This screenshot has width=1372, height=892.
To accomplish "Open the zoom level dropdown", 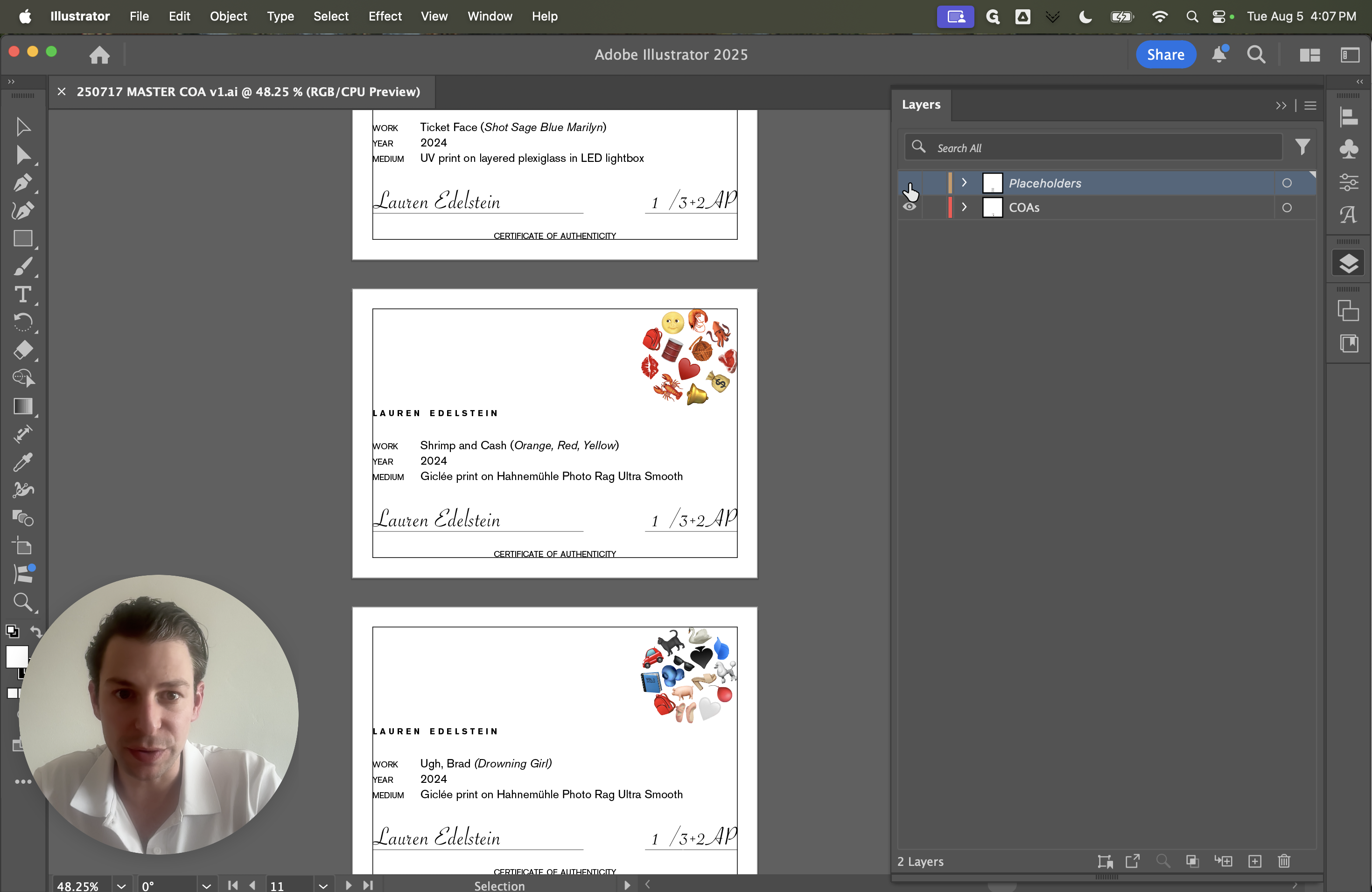I will pyautogui.click(x=121, y=885).
